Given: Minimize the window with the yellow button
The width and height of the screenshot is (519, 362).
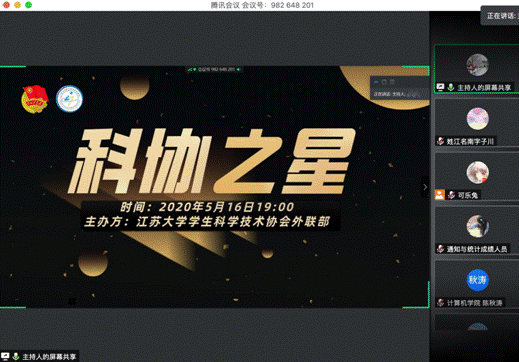Looking at the screenshot, I should tap(17, 5).
